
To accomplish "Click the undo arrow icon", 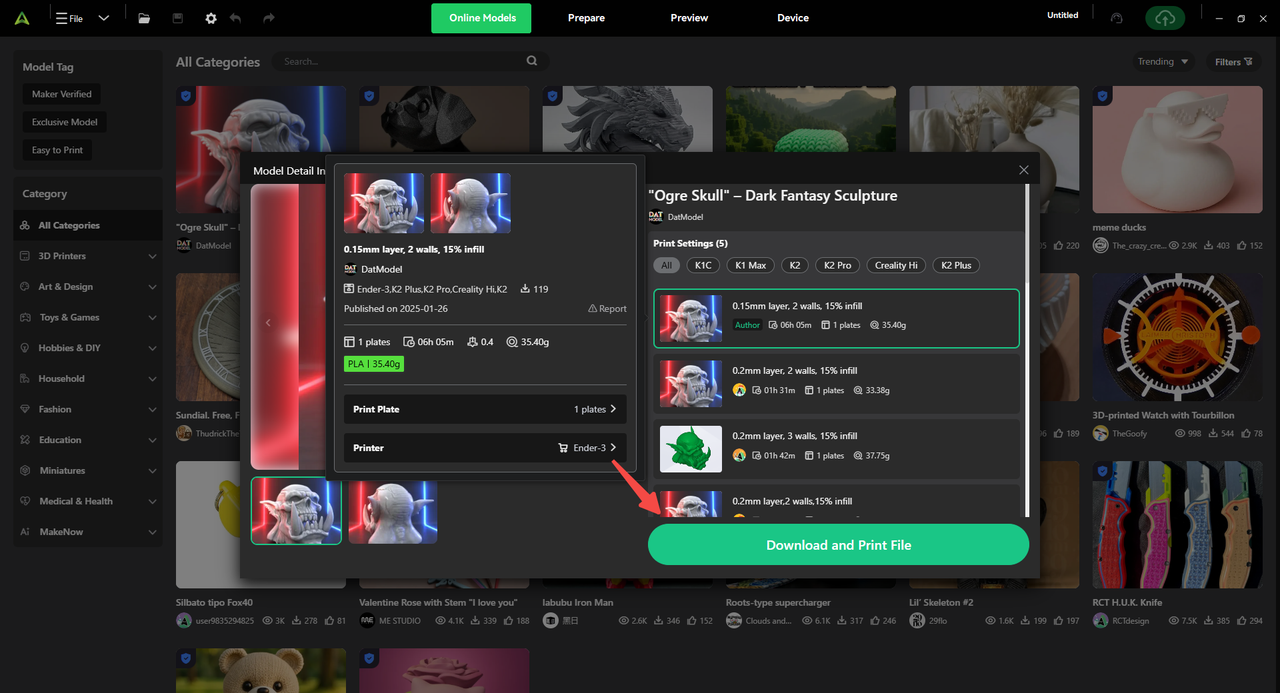I will tap(236, 18).
